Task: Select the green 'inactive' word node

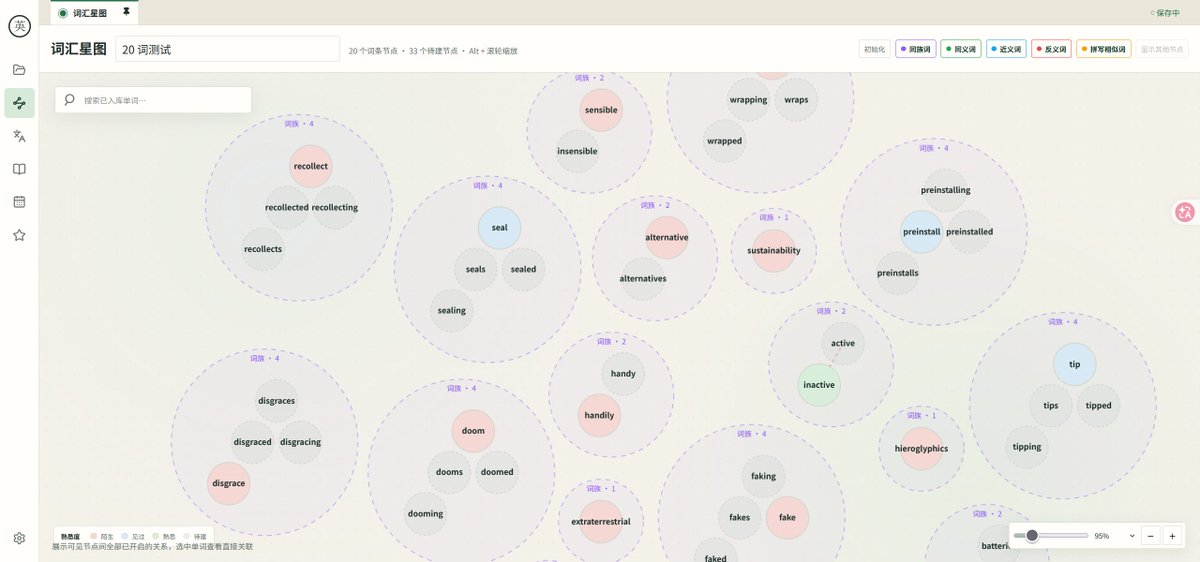Action: coord(819,385)
